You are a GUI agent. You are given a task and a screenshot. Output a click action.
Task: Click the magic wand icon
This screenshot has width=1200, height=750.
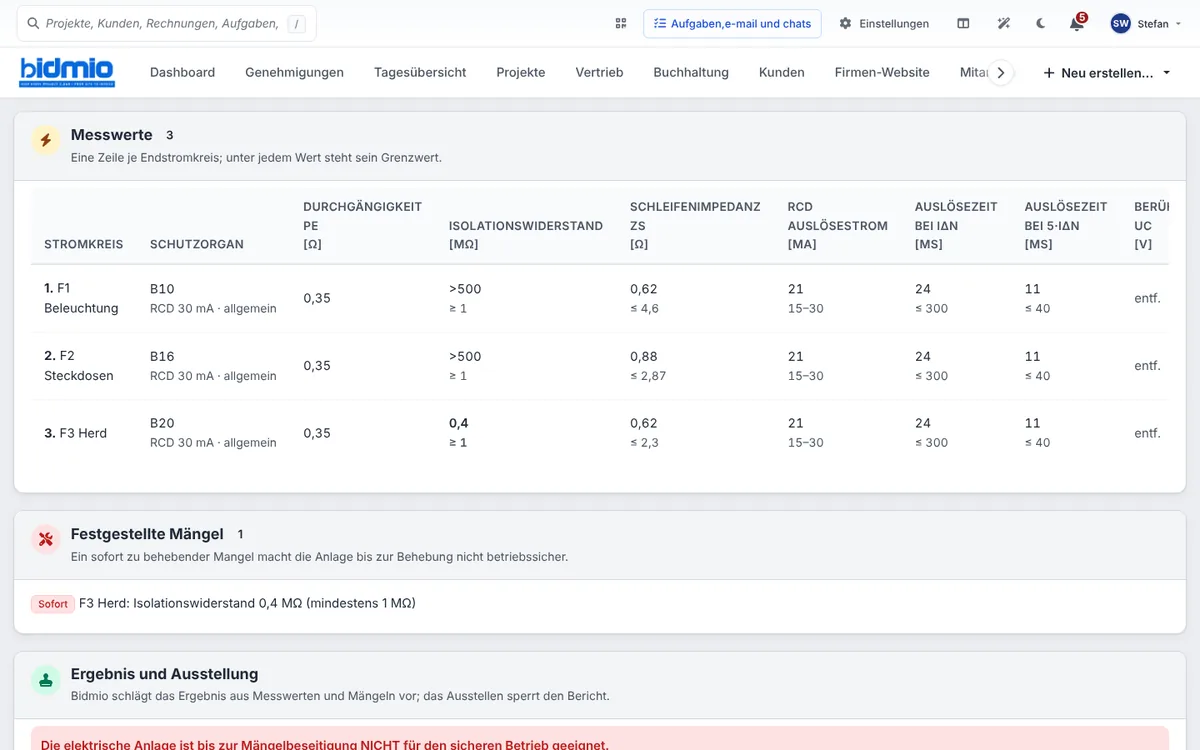point(1004,23)
